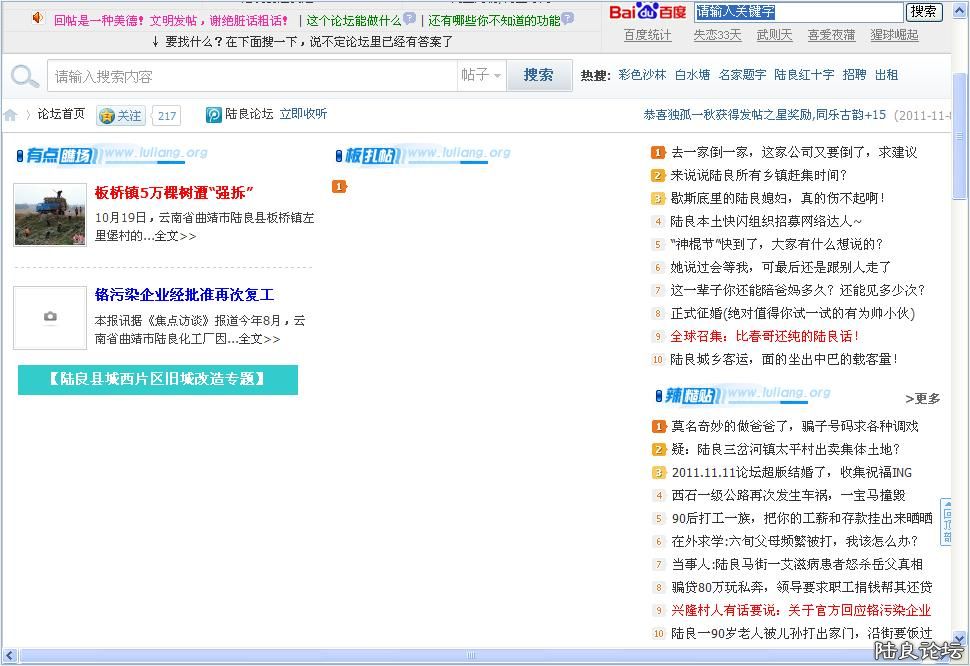Click the blue 陆良论坛 listen icon
The height and width of the screenshot is (666, 970).
coord(214,115)
